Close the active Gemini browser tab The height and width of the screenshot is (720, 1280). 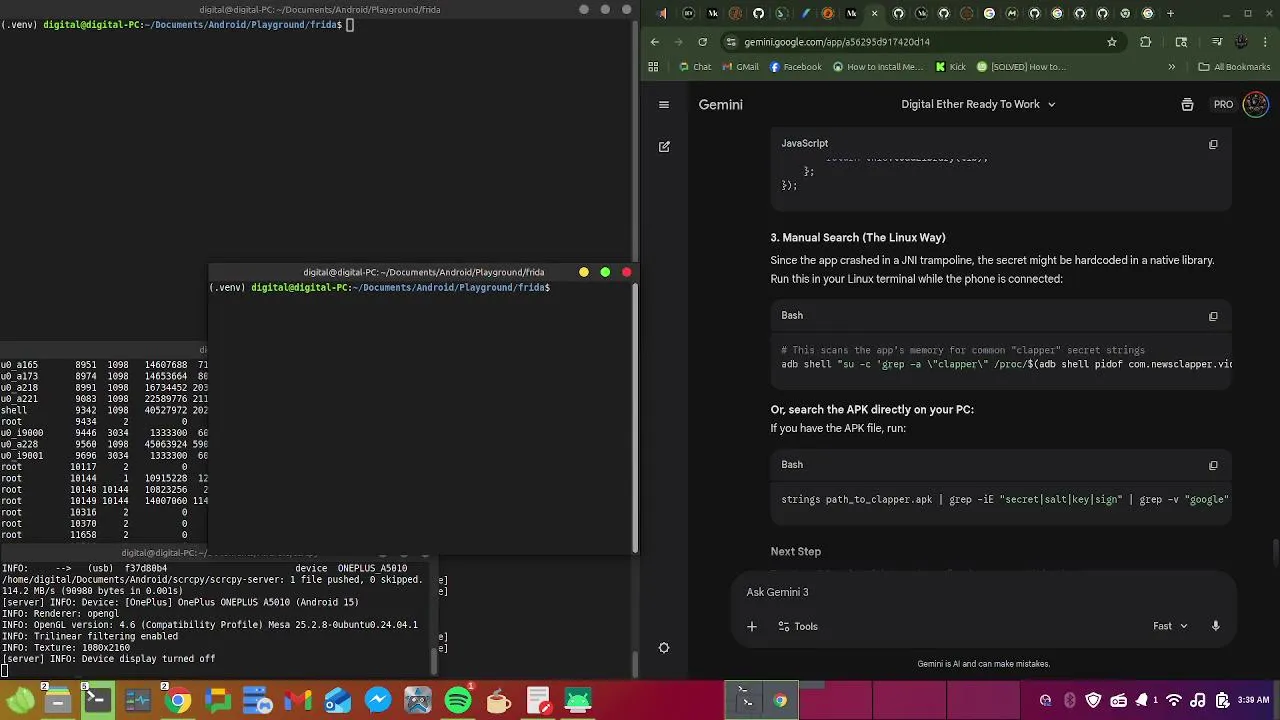(876, 14)
